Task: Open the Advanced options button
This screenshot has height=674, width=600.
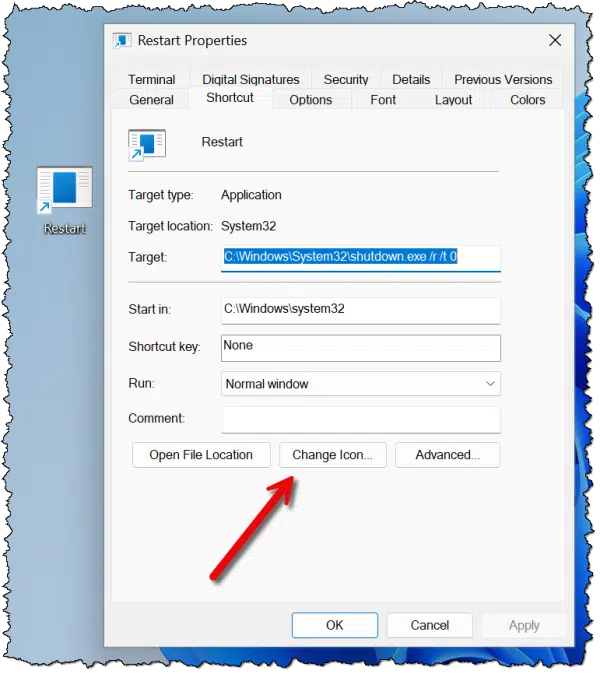Action: pos(447,455)
